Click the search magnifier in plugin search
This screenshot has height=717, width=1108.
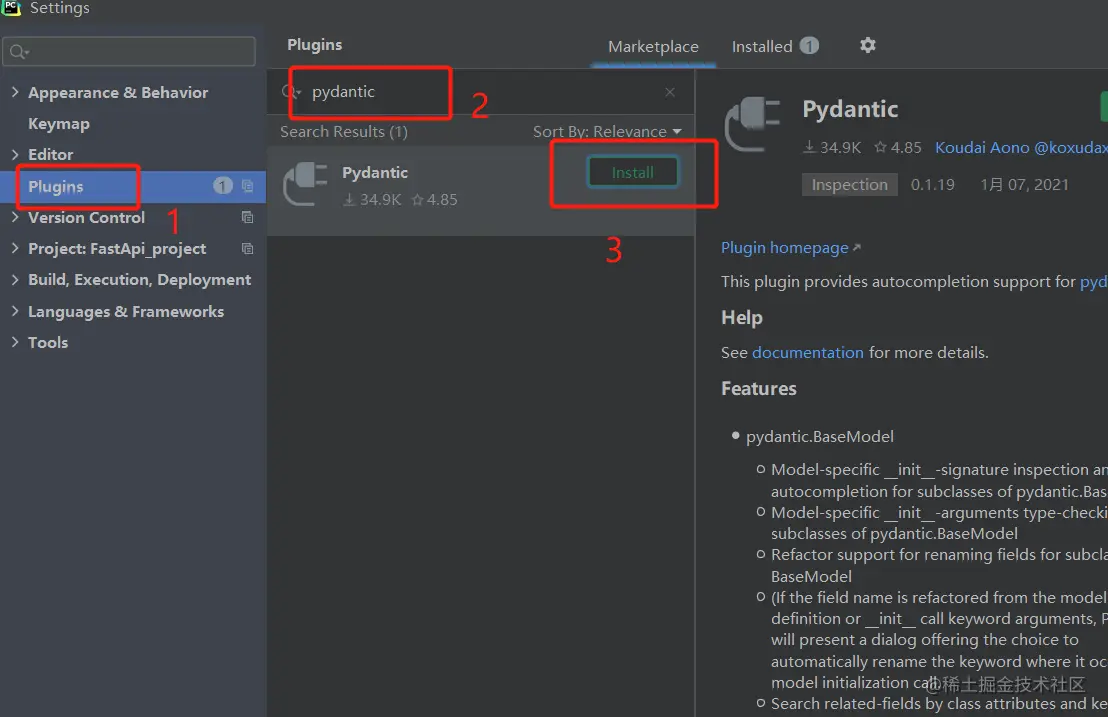coord(290,92)
